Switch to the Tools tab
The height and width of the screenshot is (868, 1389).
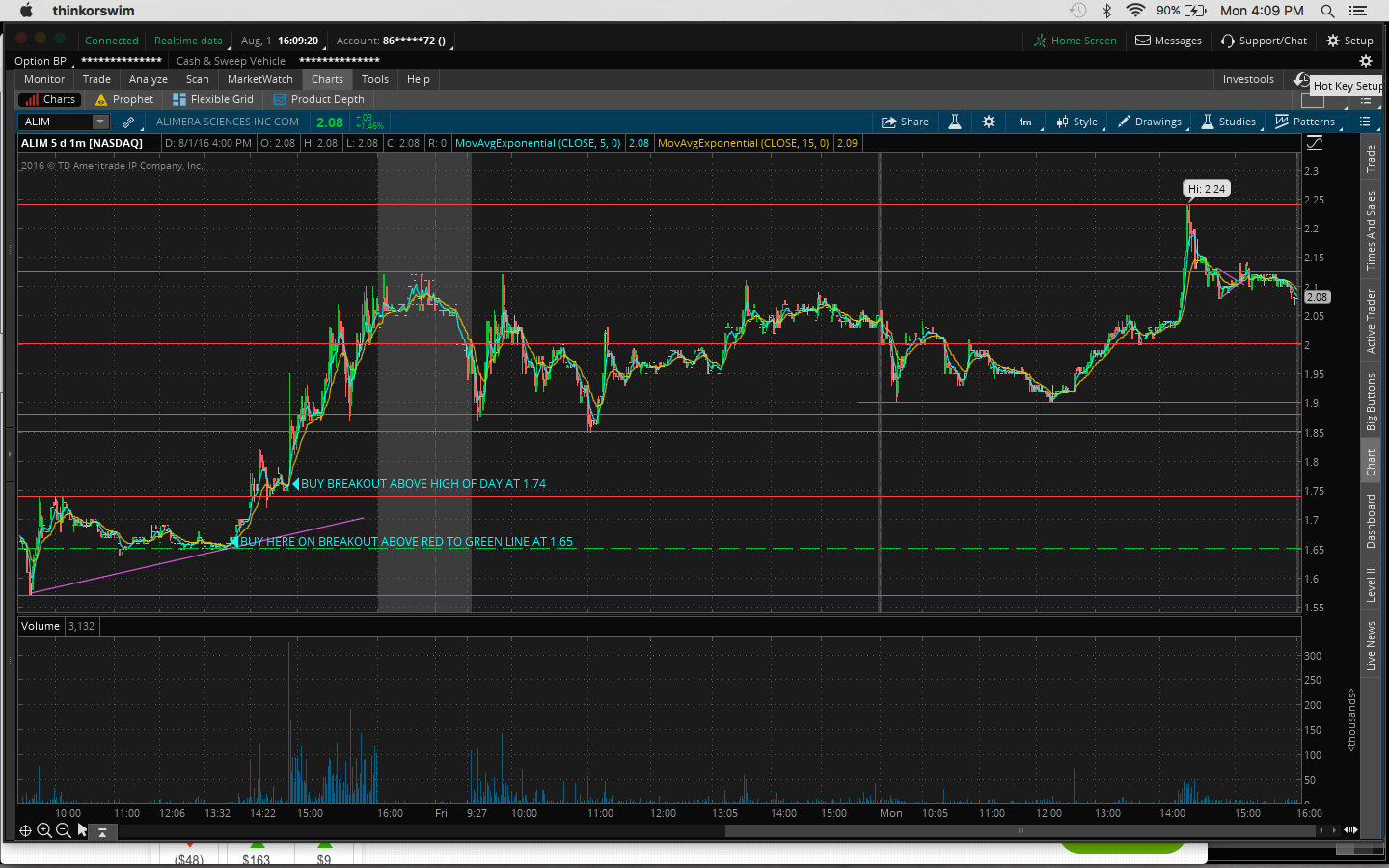[375, 79]
